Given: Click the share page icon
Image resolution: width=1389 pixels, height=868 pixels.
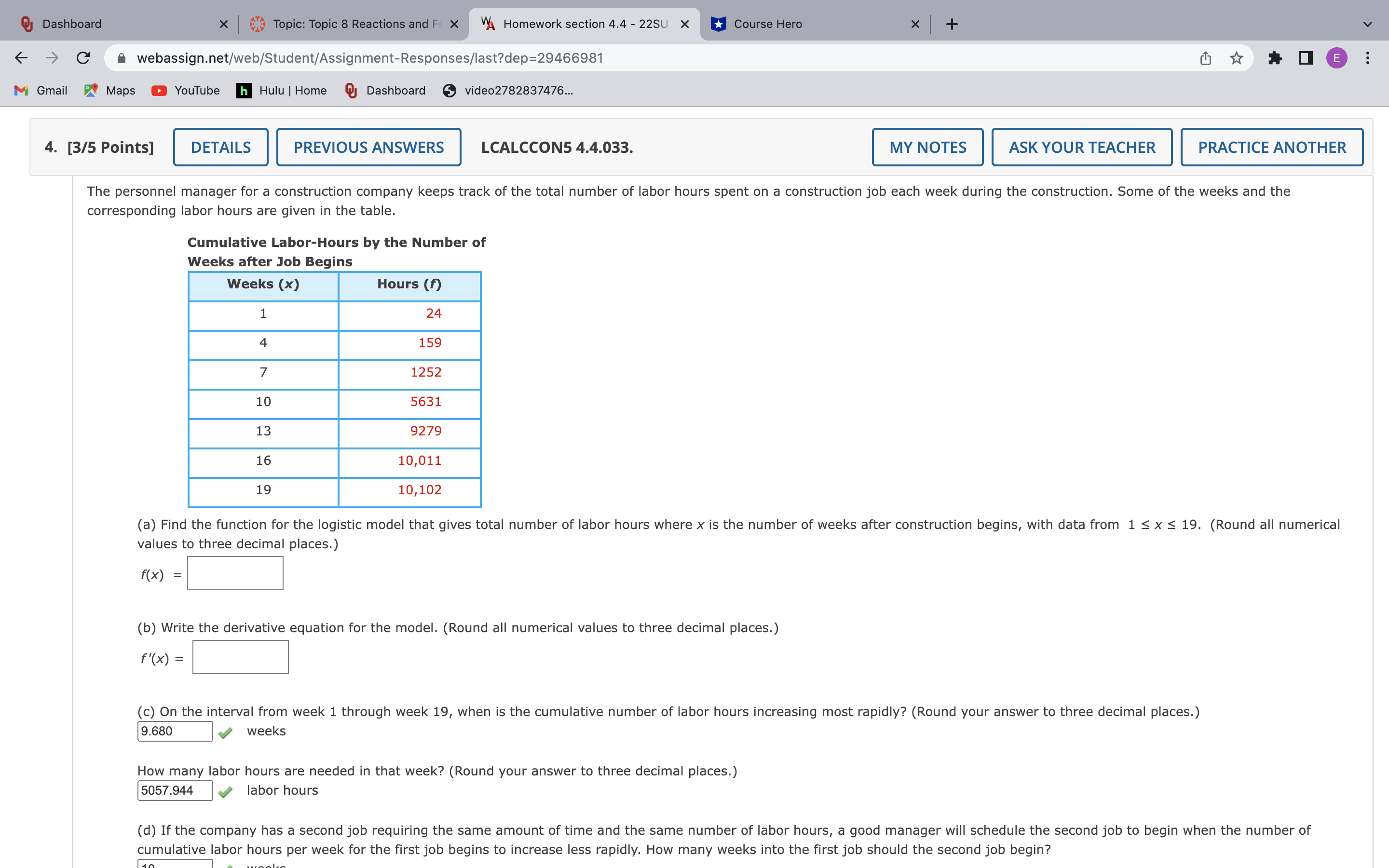Looking at the screenshot, I should coord(1205,58).
